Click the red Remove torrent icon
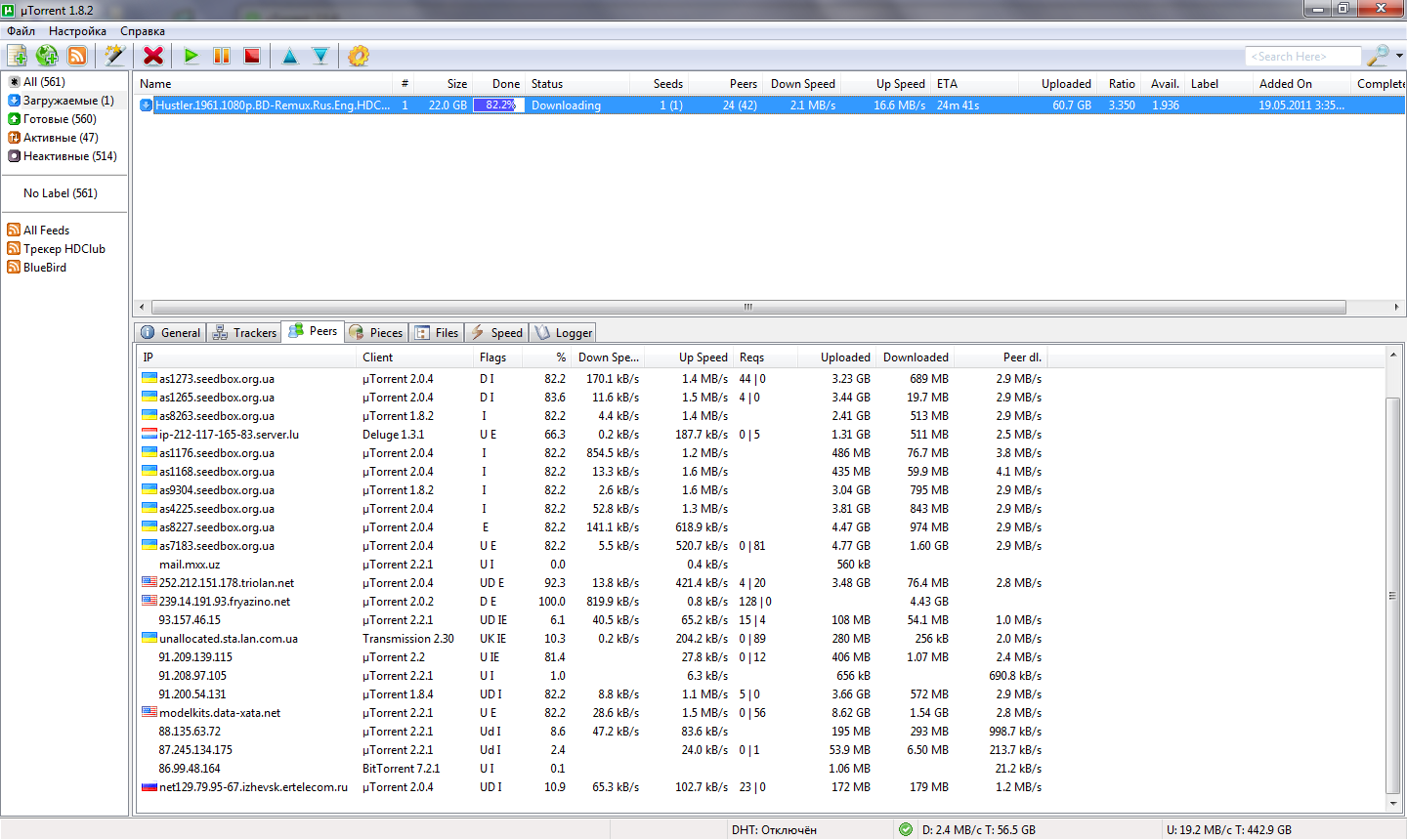The image size is (1407, 840). tap(153, 56)
